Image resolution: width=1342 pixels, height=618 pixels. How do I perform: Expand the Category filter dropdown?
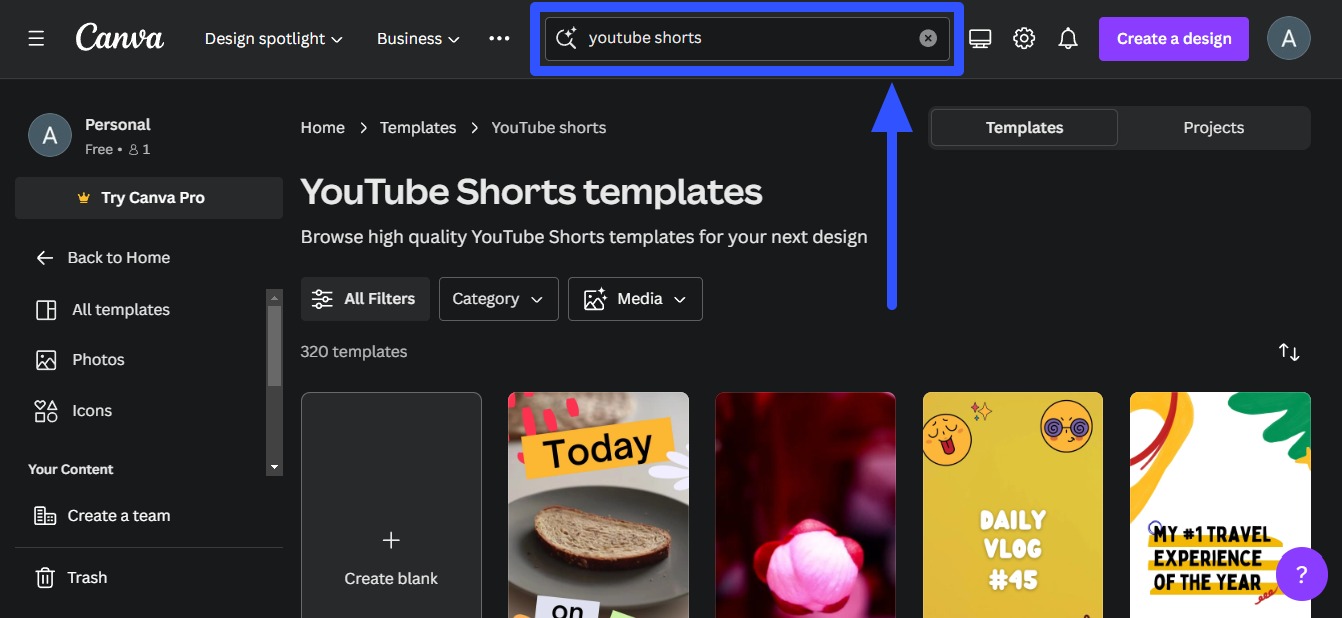(x=498, y=298)
